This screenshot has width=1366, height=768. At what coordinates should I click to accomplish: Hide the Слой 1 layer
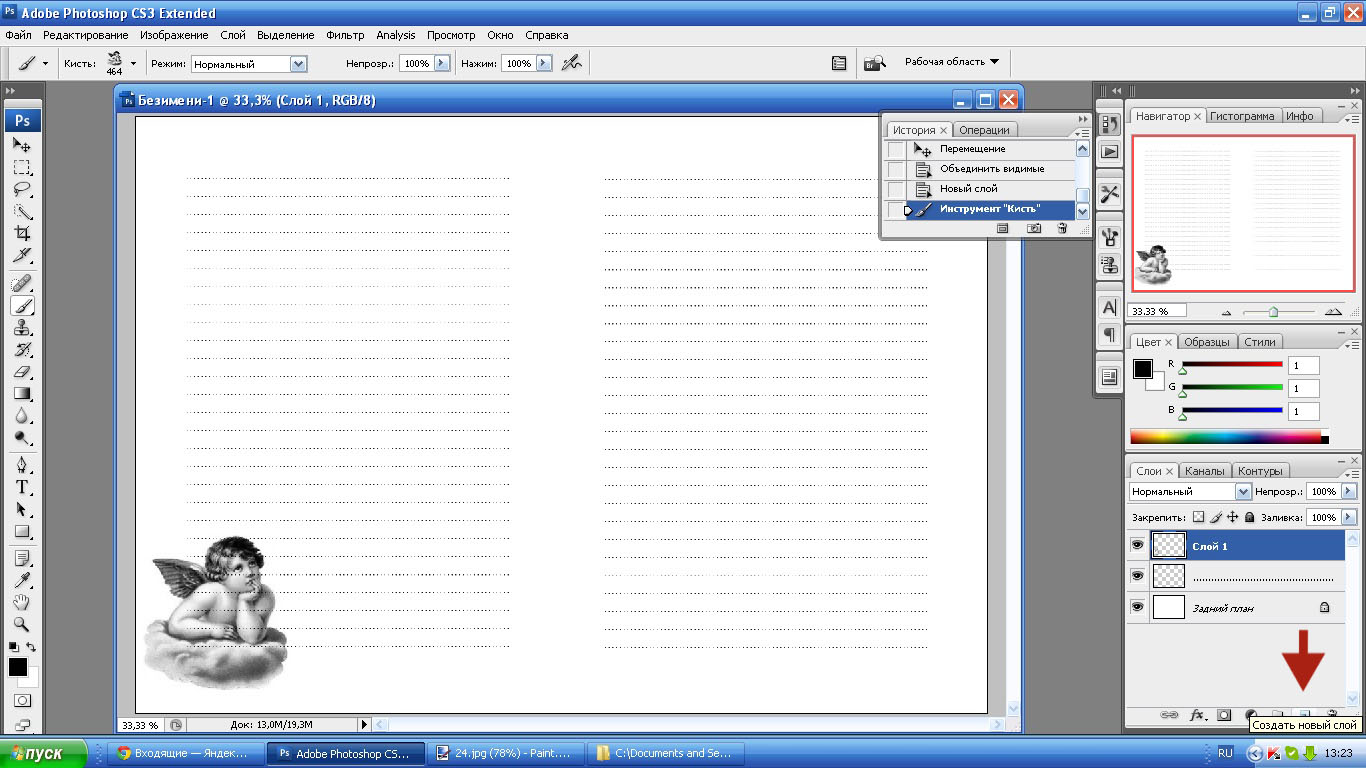tap(1137, 545)
